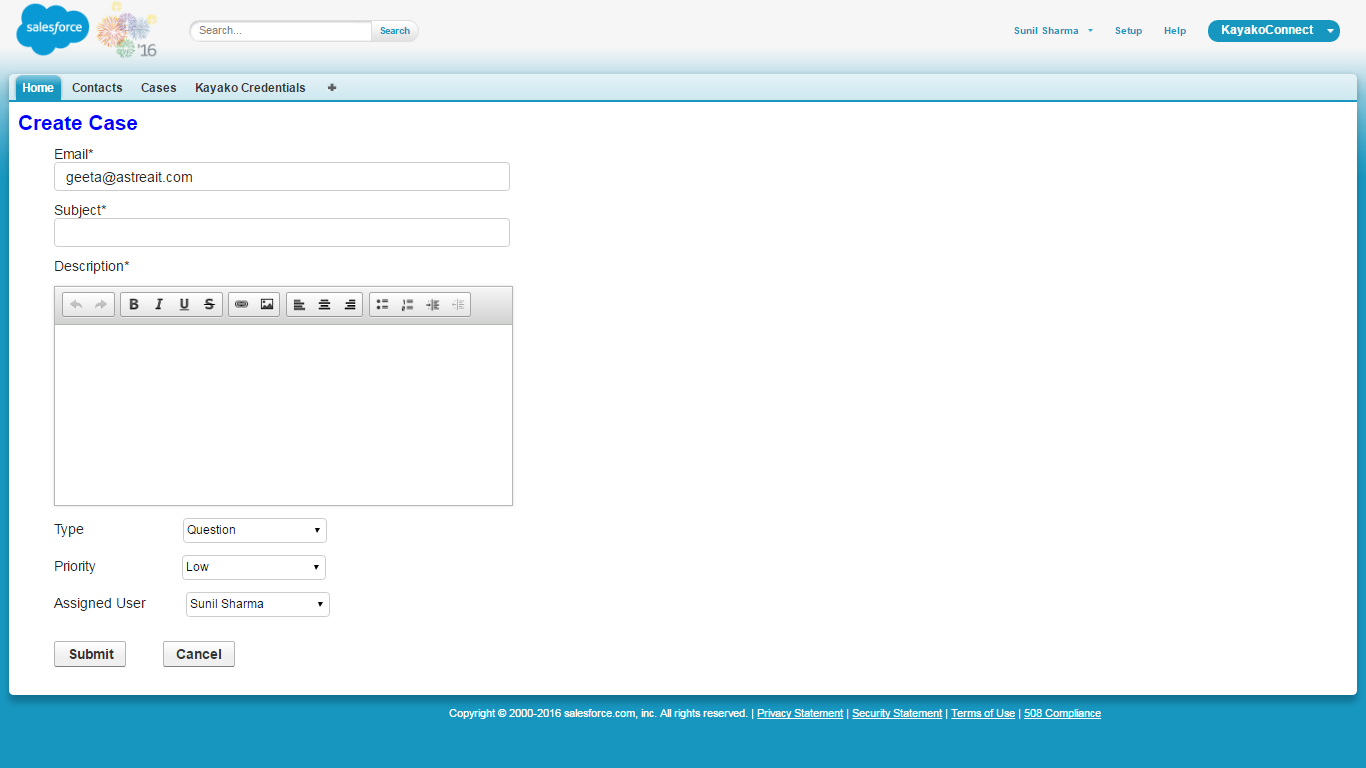Open the Kayako Credentials tab
This screenshot has height=768, width=1366.
(x=250, y=88)
